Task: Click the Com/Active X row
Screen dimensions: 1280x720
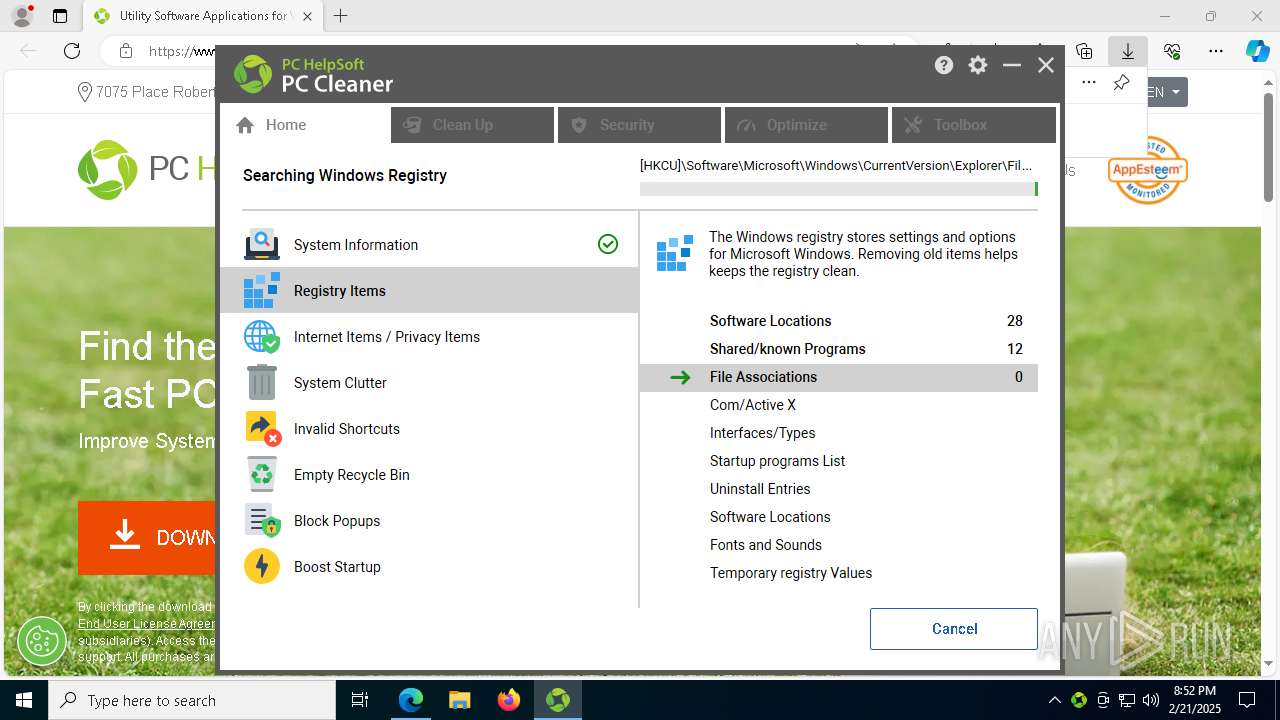Action: 839,405
